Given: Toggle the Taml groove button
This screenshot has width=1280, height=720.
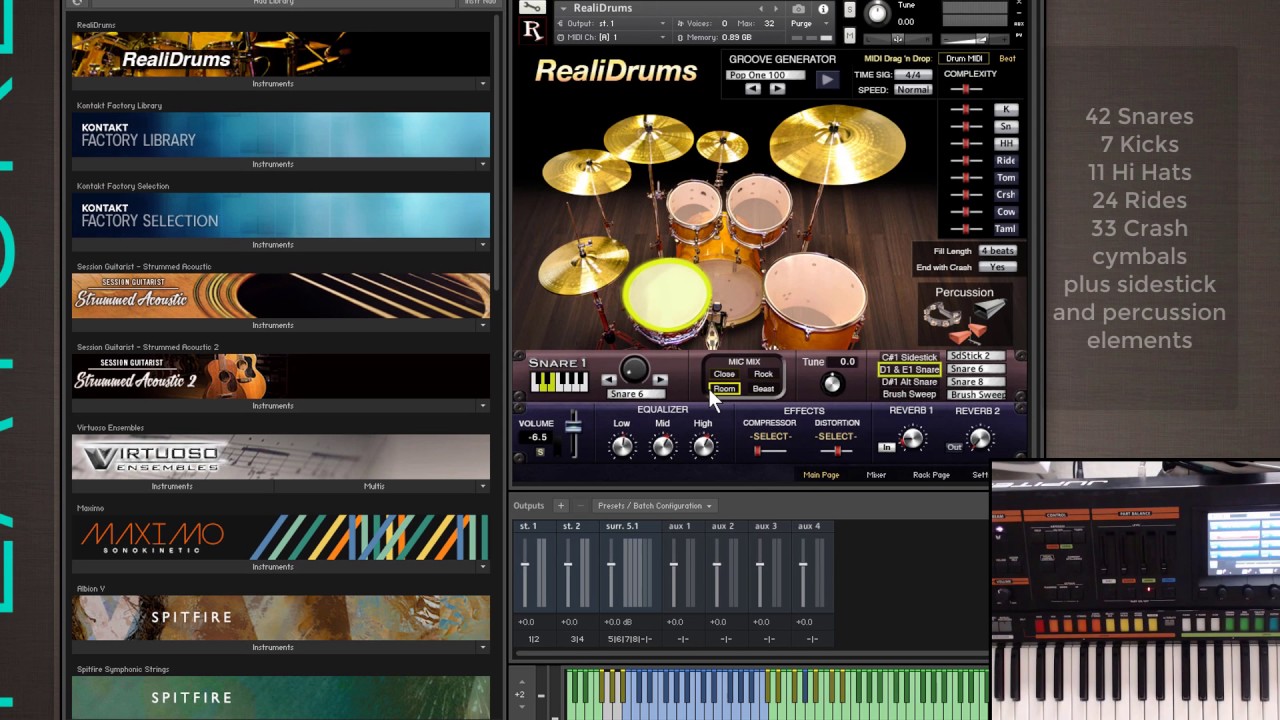Looking at the screenshot, I should (1006, 229).
